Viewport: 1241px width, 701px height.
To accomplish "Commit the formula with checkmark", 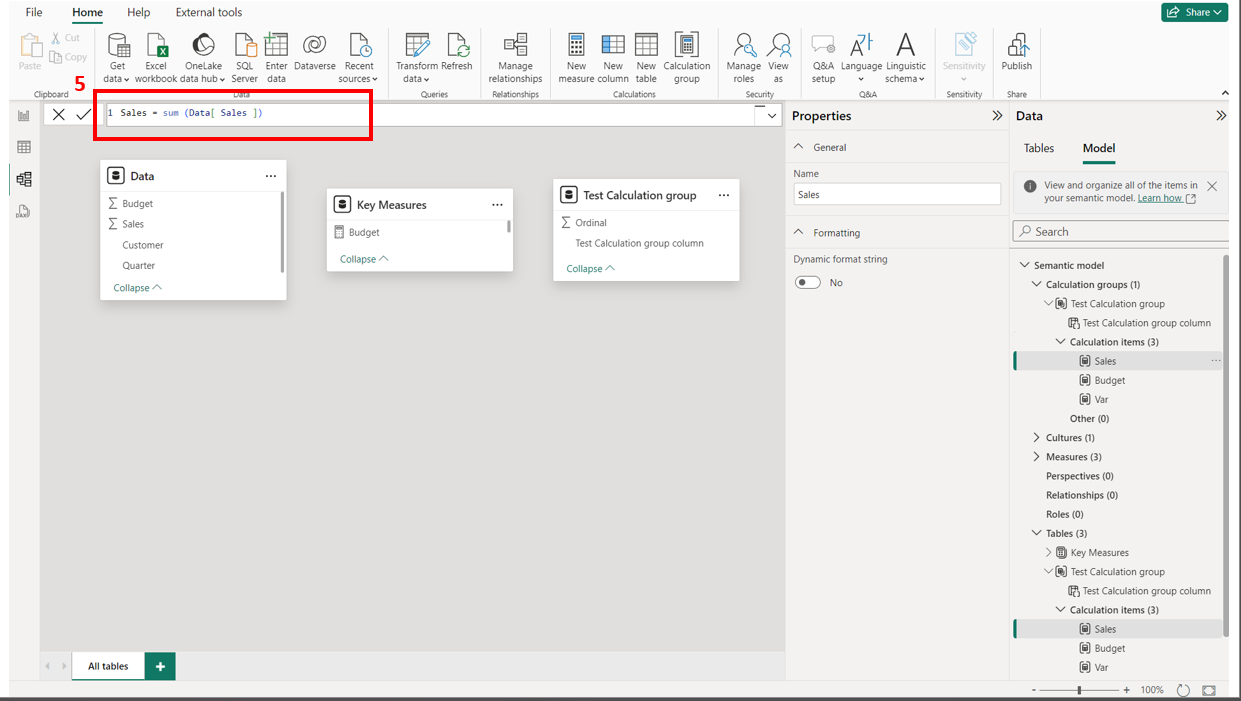I will 84,115.
